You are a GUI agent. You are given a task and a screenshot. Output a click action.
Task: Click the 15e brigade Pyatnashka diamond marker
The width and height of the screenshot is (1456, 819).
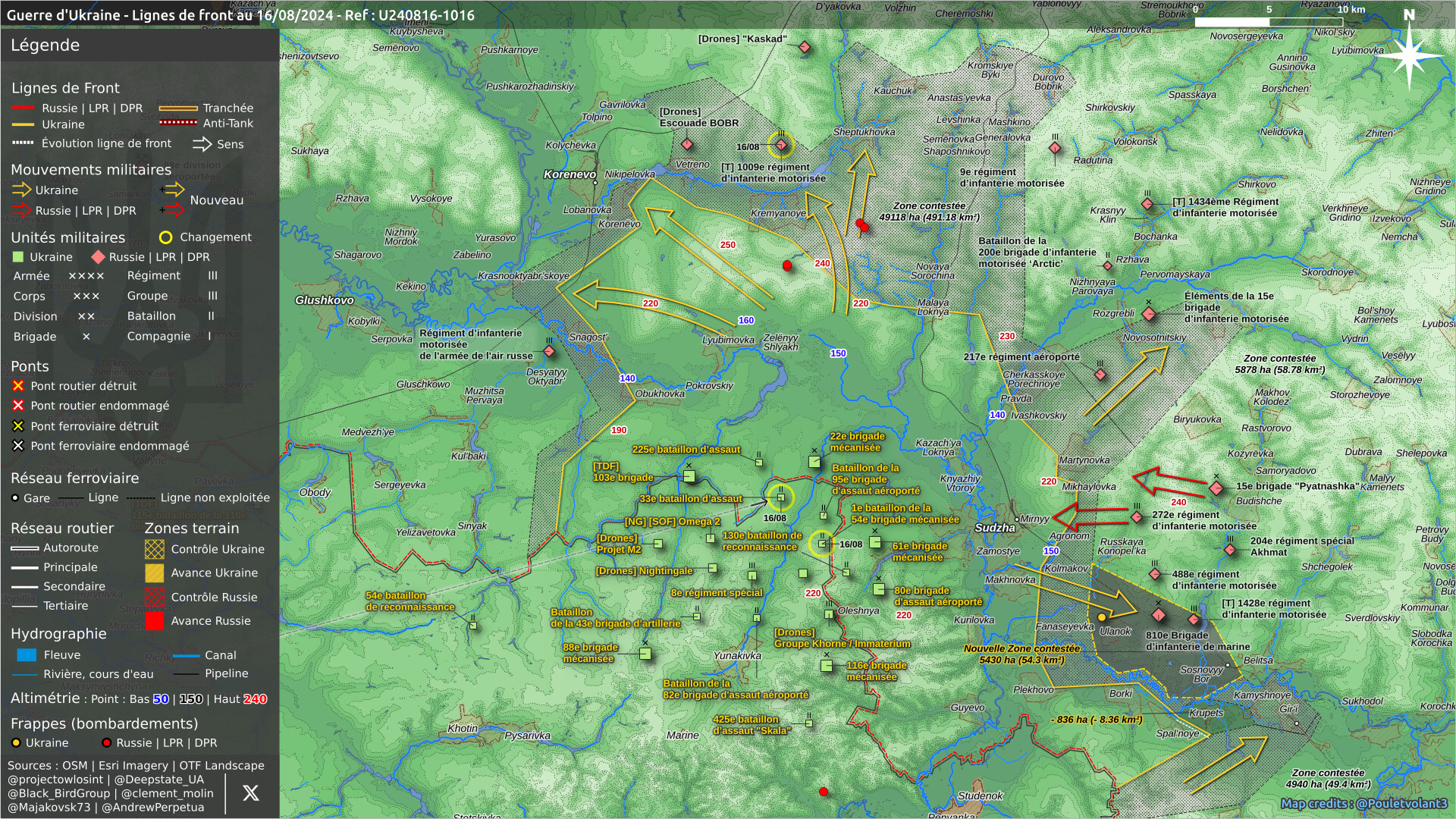click(1216, 488)
